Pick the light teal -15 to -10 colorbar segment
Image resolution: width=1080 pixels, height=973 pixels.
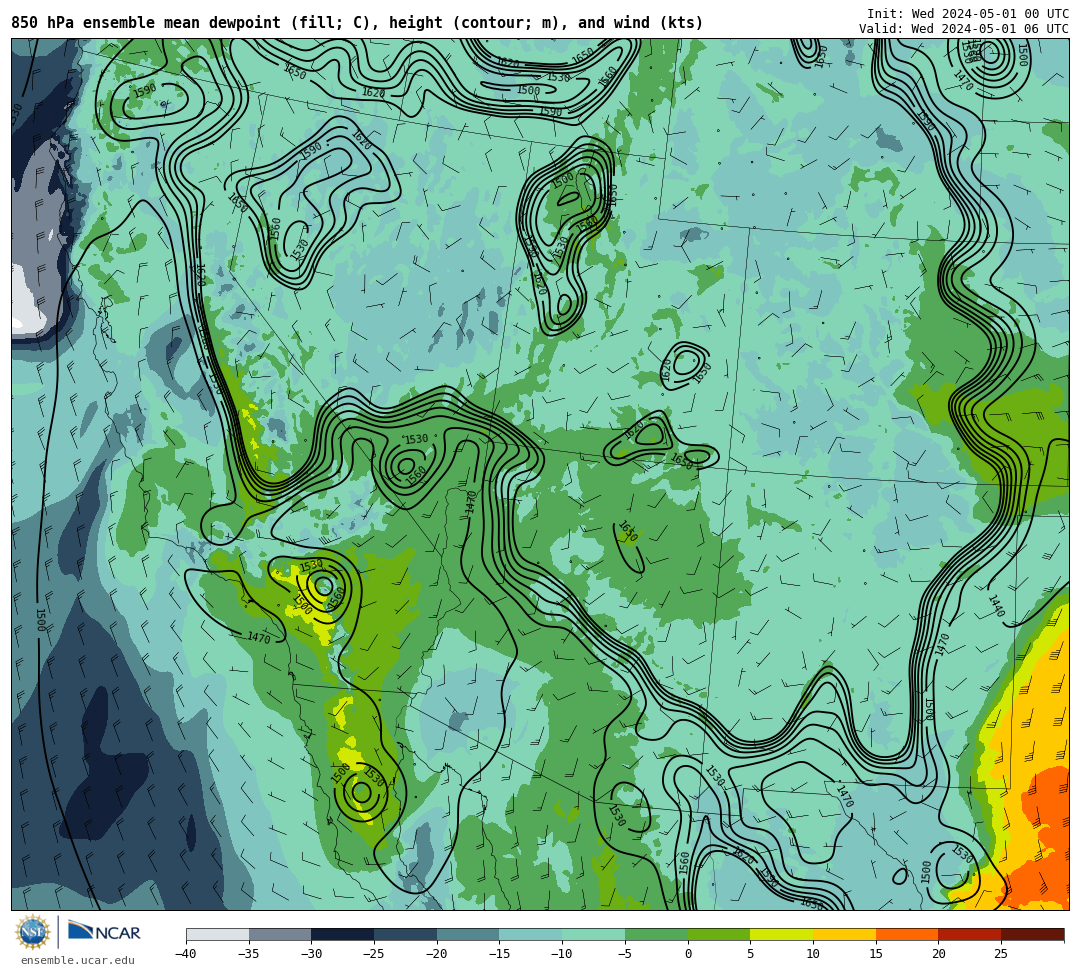[531, 934]
